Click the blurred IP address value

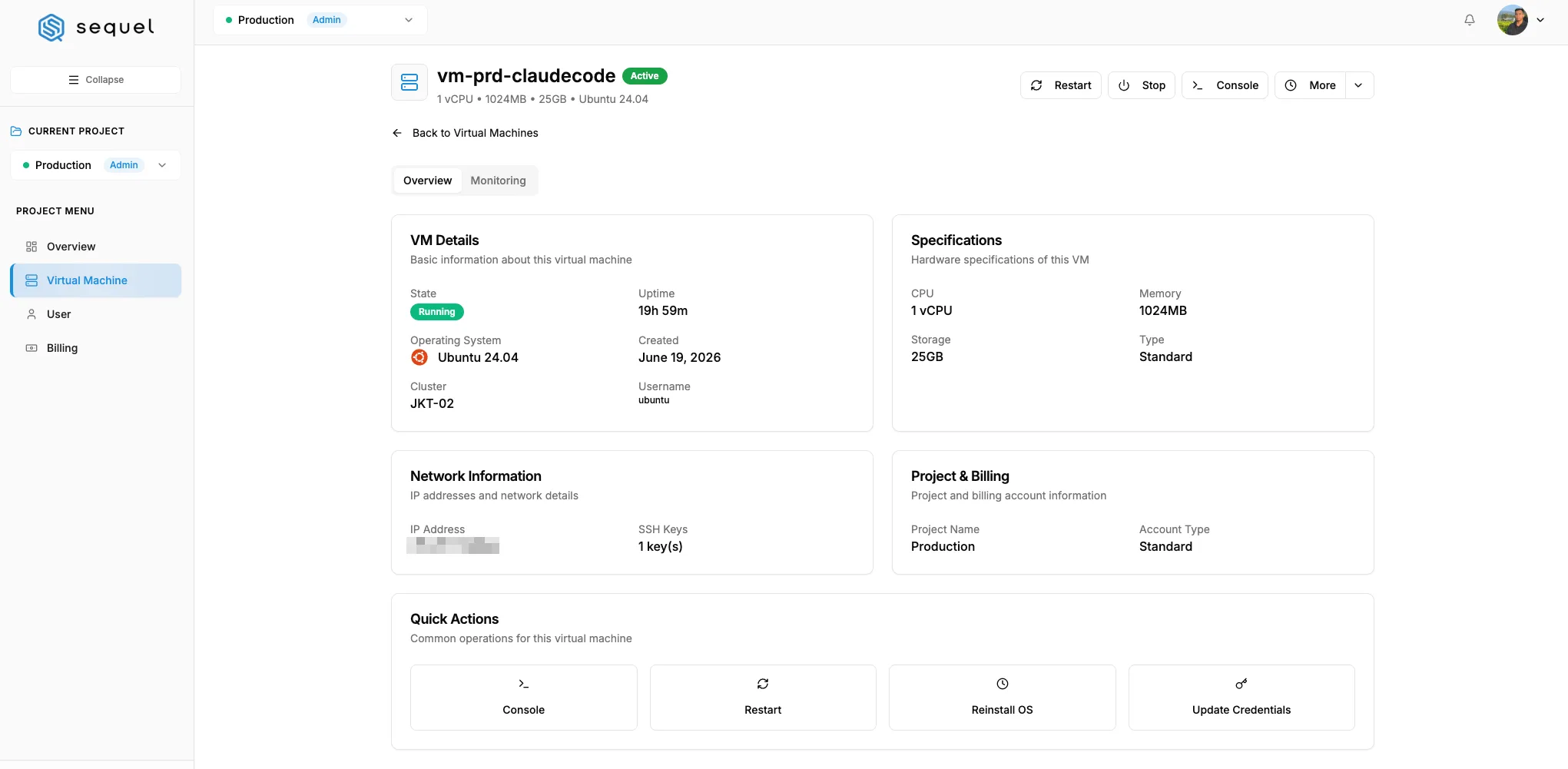click(x=452, y=545)
